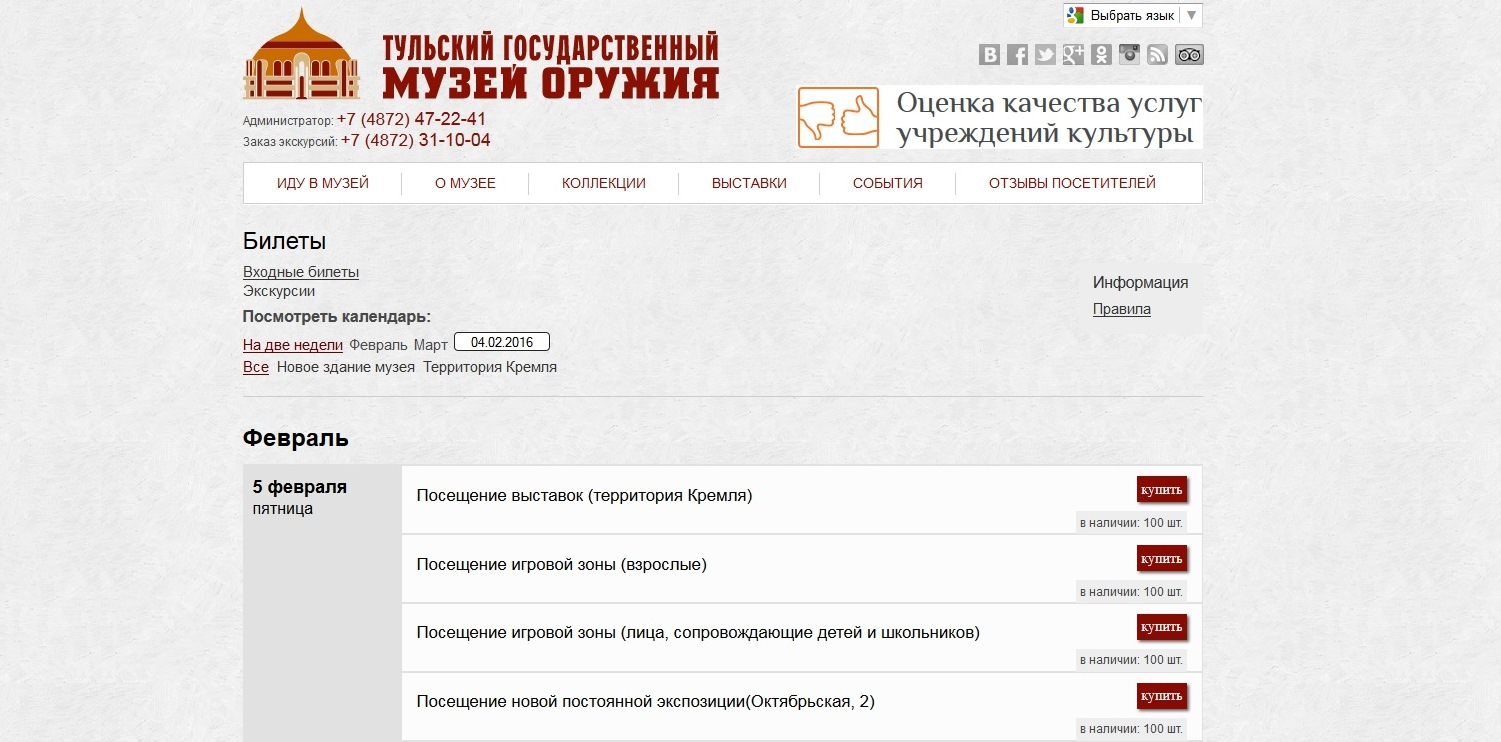This screenshot has width=1501, height=742.
Task: Click the Instagram camera icon
Action: click(1129, 55)
